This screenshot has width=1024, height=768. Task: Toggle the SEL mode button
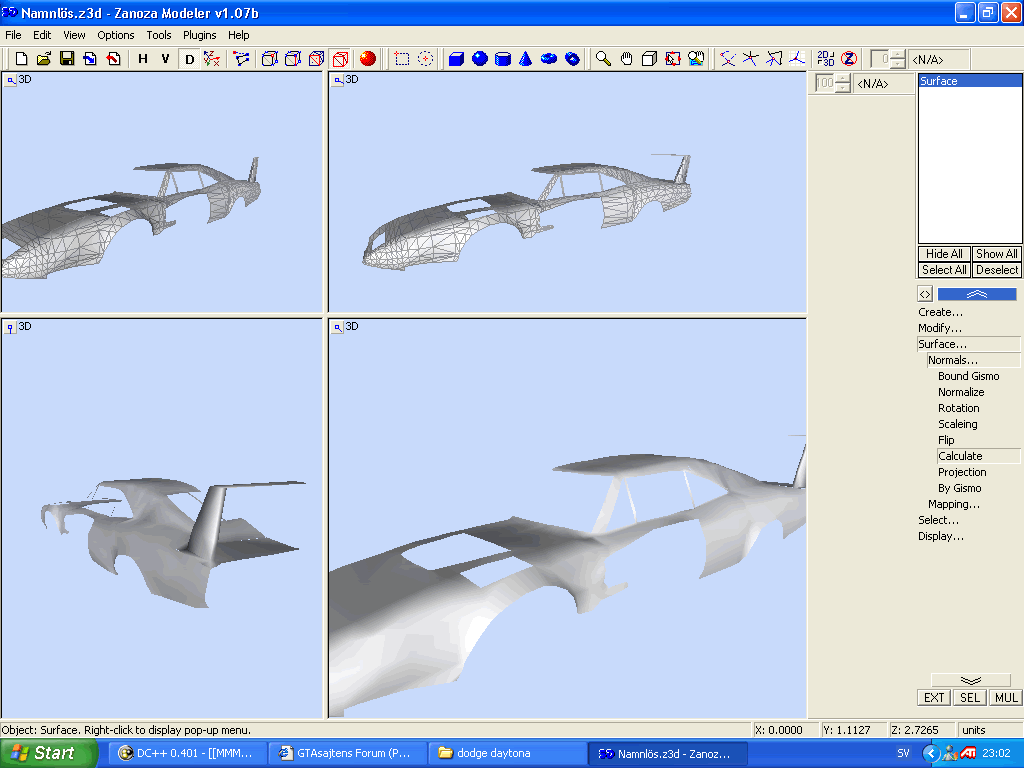tap(970, 698)
